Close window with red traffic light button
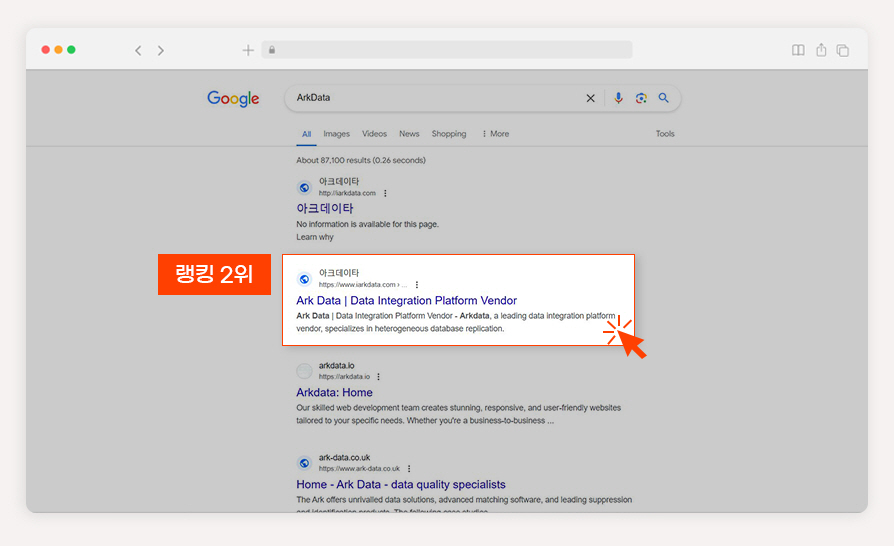This screenshot has width=894, height=546. pyautogui.click(x=46, y=50)
